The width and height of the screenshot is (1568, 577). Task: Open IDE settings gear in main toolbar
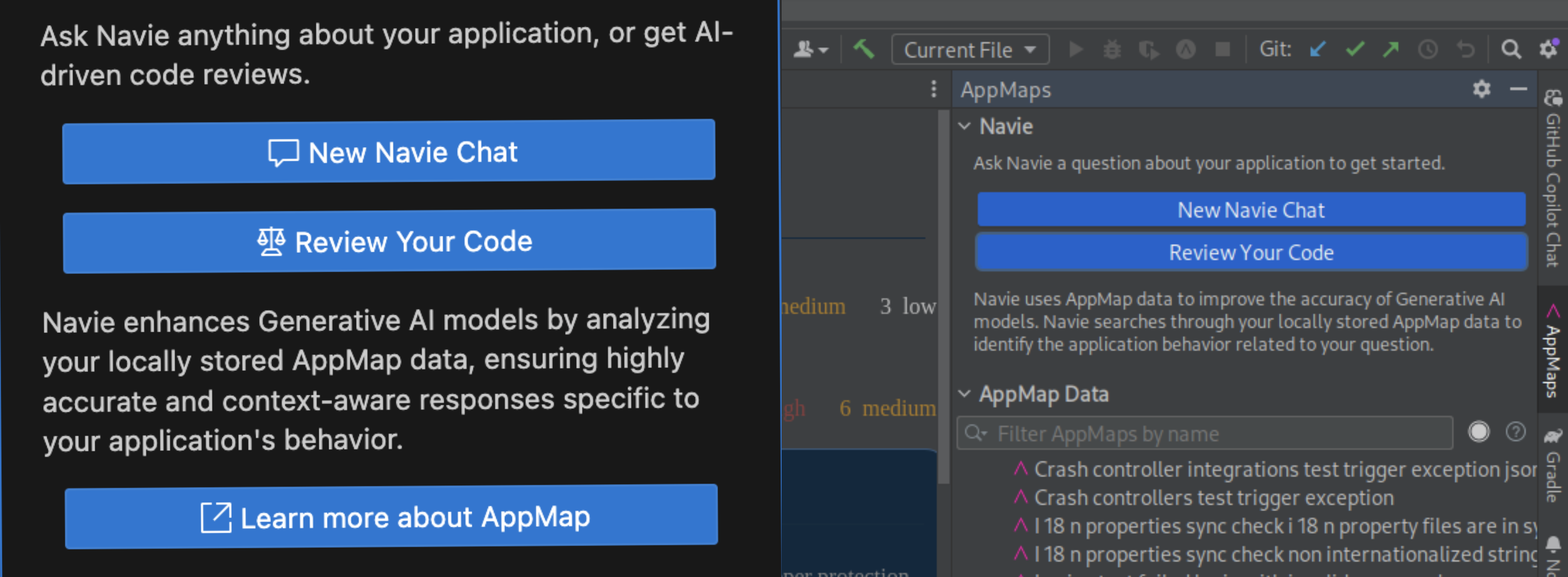(1549, 48)
